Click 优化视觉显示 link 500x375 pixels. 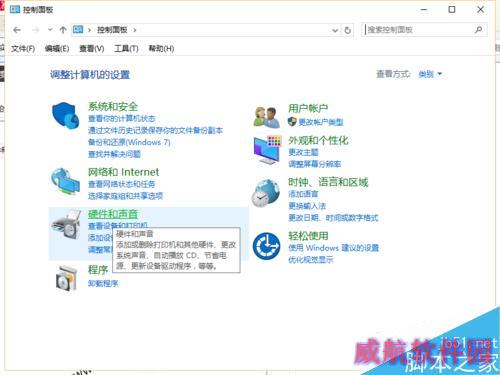311,260
